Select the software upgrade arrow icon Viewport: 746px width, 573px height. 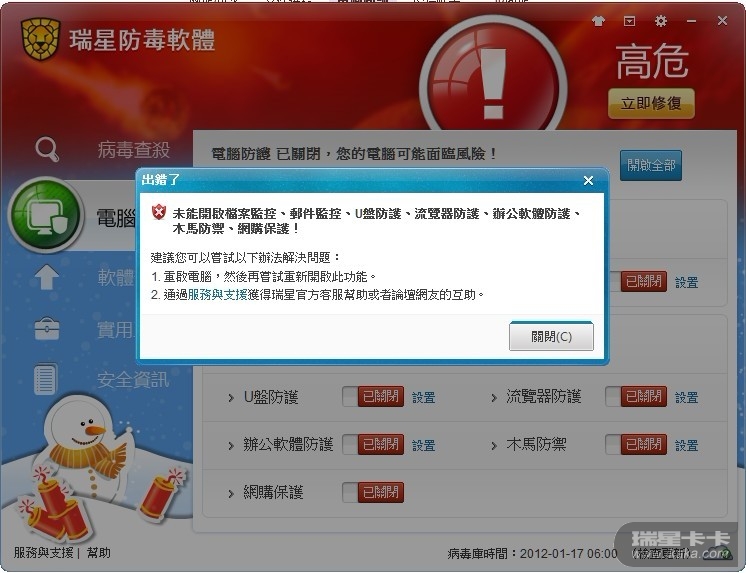pyautogui.click(x=47, y=277)
